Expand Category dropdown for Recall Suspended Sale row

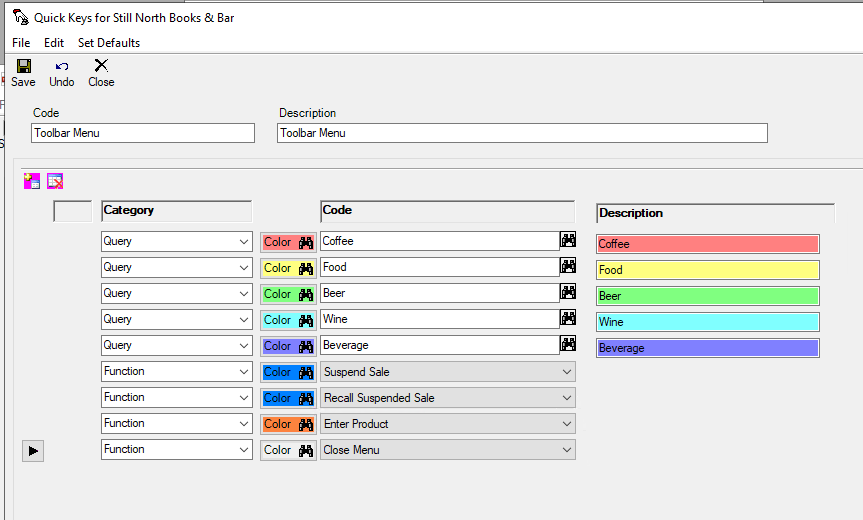pos(244,397)
